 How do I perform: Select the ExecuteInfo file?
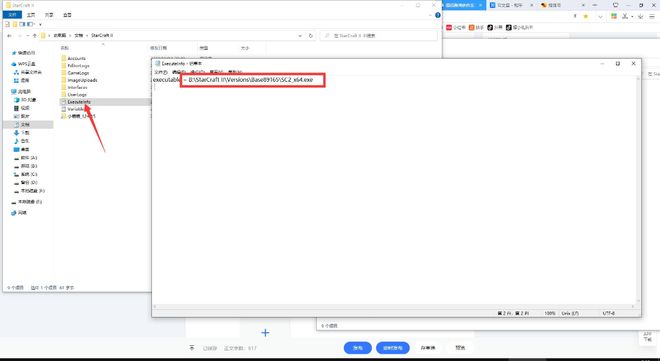[79, 102]
